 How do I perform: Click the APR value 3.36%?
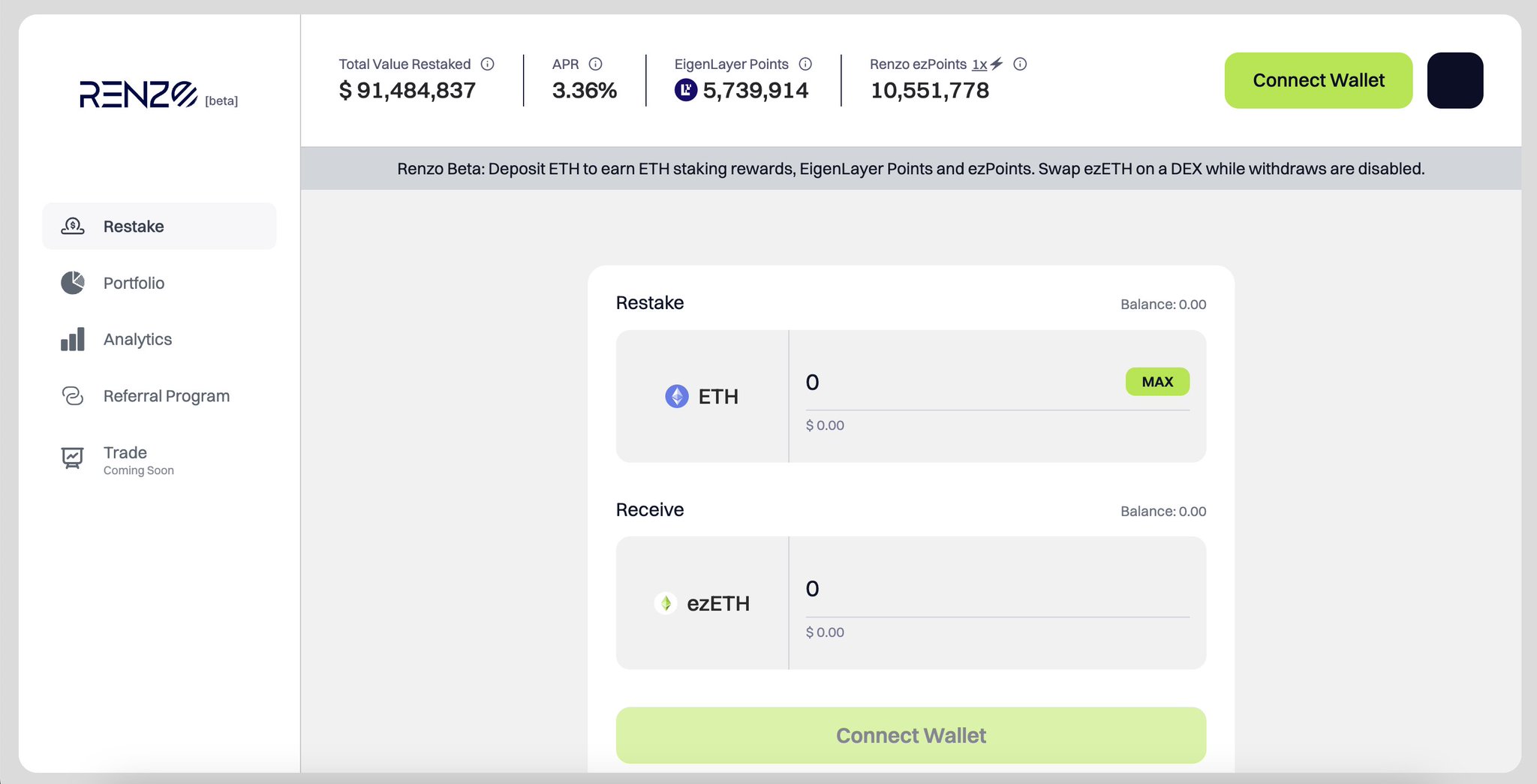tap(585, 91)
